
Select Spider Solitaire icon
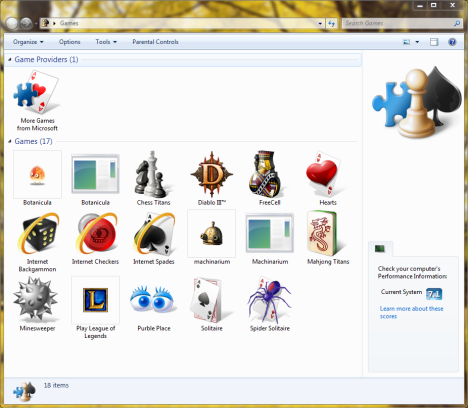tap(269, 300)
